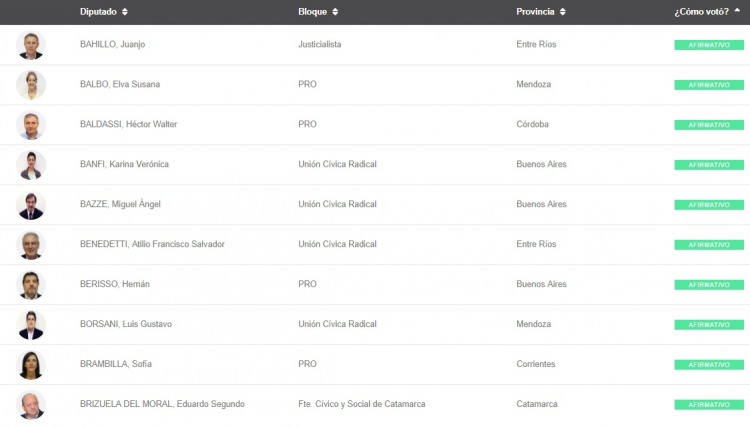Image resolution: width=750 pixels, height=427 pixels.
Task: Select Fte. Cívico y Social de Catamarca
Action: point(361,404)
